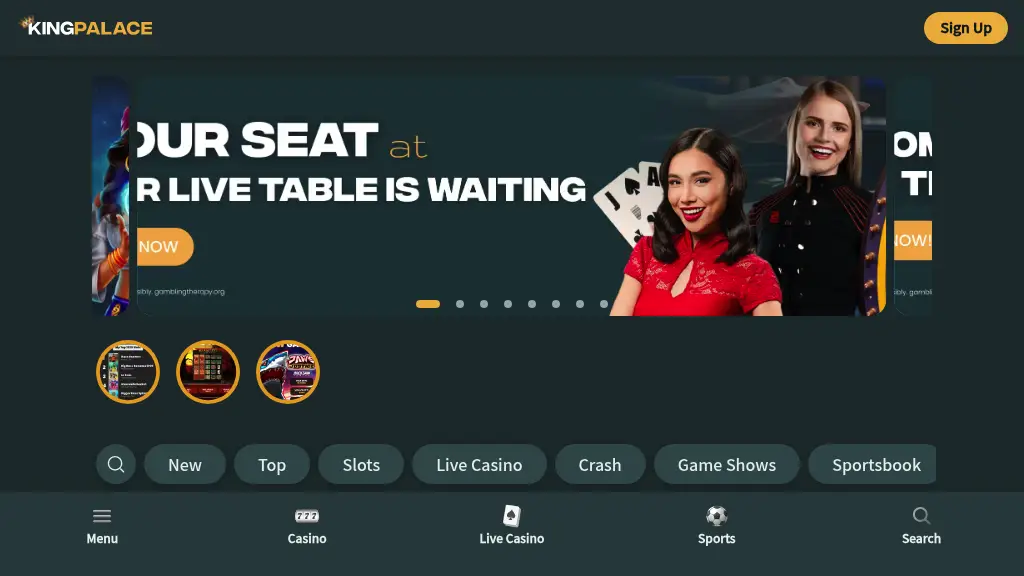This screenshot has height=576, width=1024.
Task: Open the Casino slot machine icon
Action: tap(307, 516)
